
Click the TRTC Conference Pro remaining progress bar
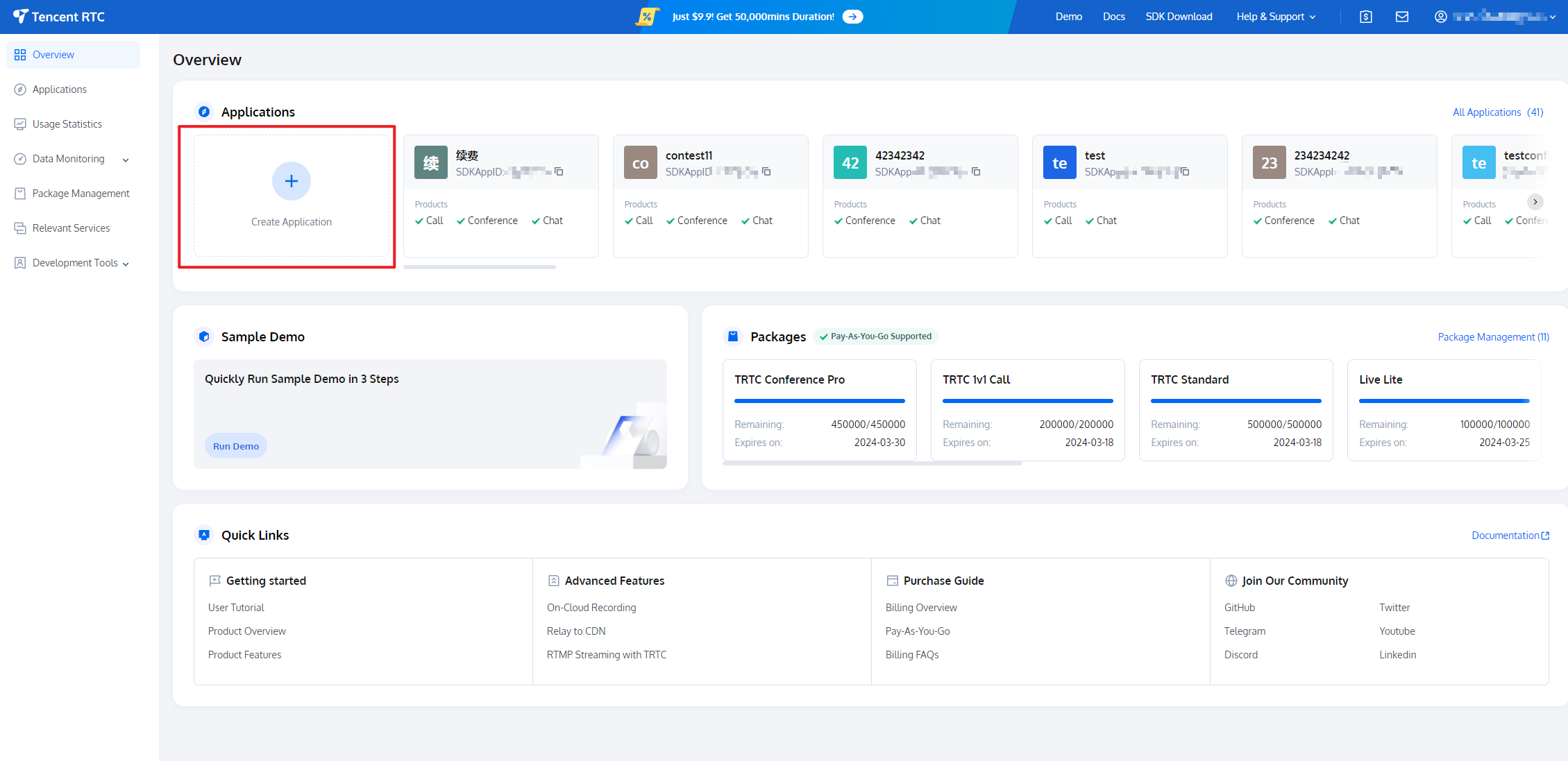(x=819, y=401)
